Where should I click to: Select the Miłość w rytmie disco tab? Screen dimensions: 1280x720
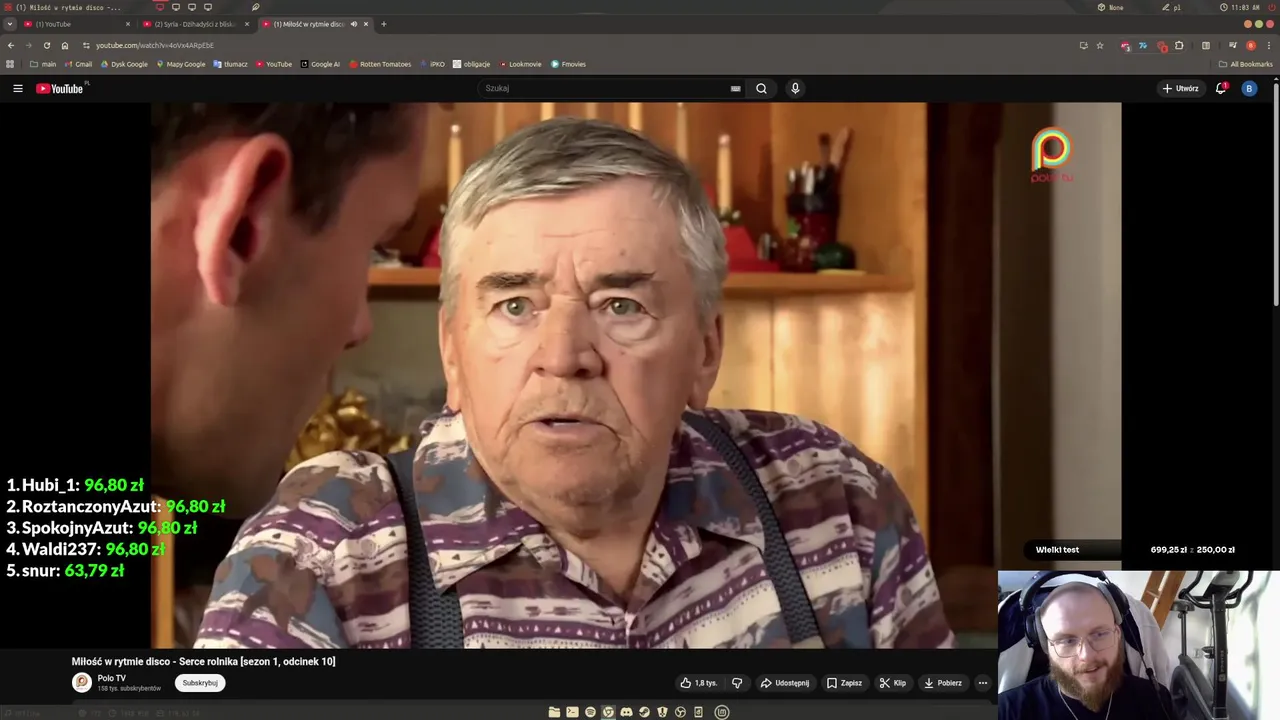point(308,24)
